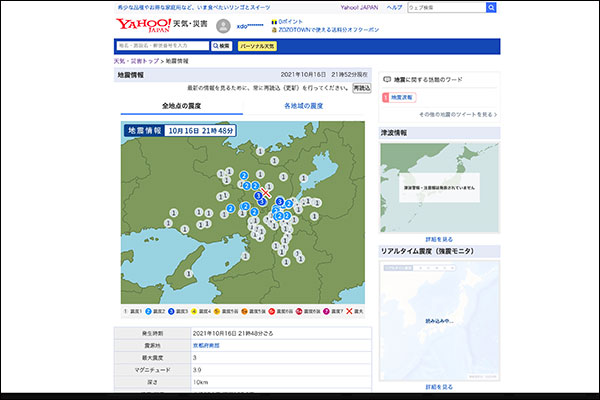Open the ヘルプ link in header
Viewport: 600px width, 400px height.
point(394,7)
